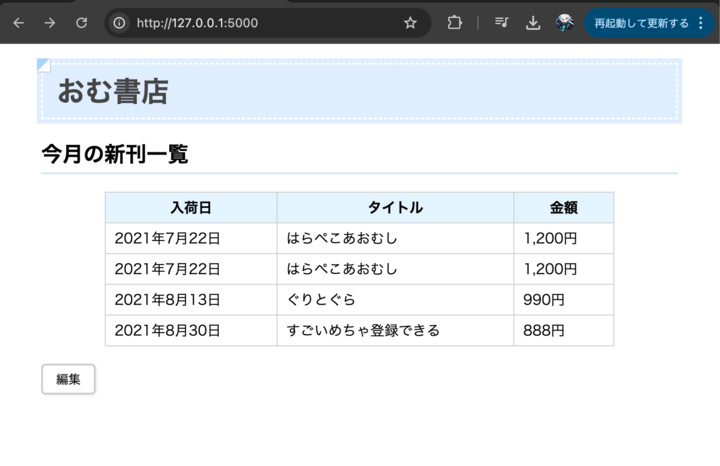Screen dimensions: 720x466
Task: Open the extensions puzzle icon
Action: 455,22
